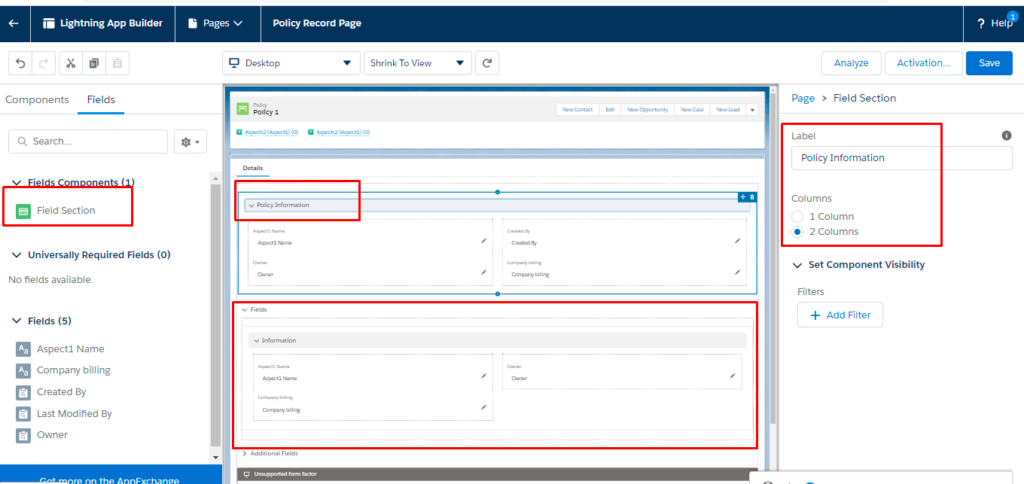
Task: Click the Aspect1 Name field type icon
Action: (23, 349)
